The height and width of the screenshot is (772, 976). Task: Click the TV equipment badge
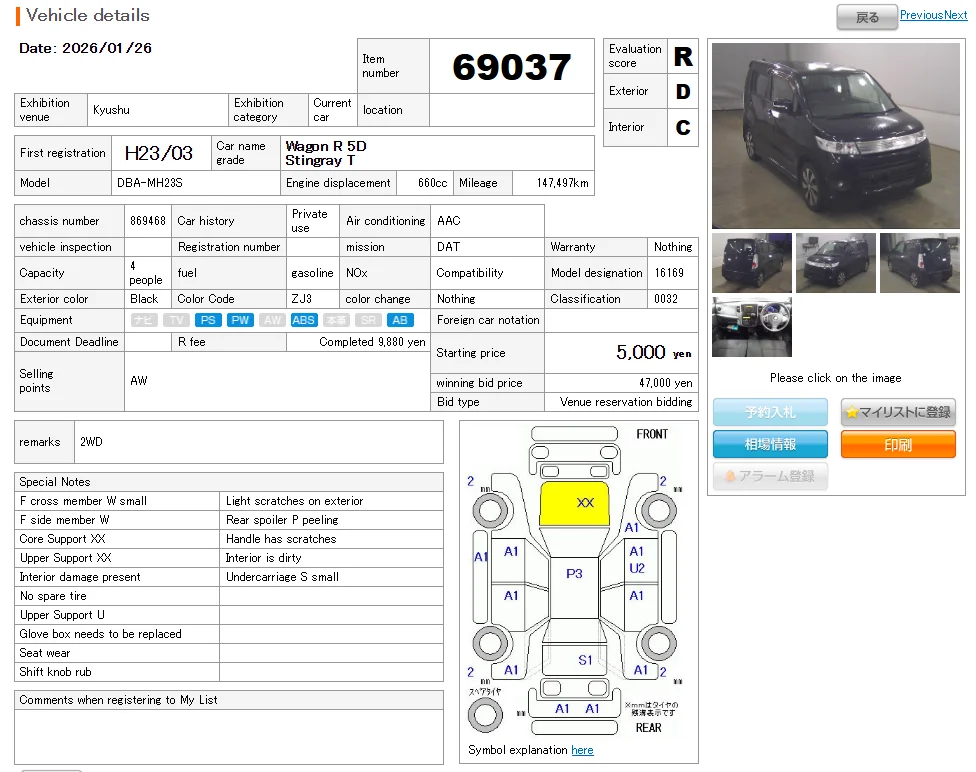tap(176, 320)
